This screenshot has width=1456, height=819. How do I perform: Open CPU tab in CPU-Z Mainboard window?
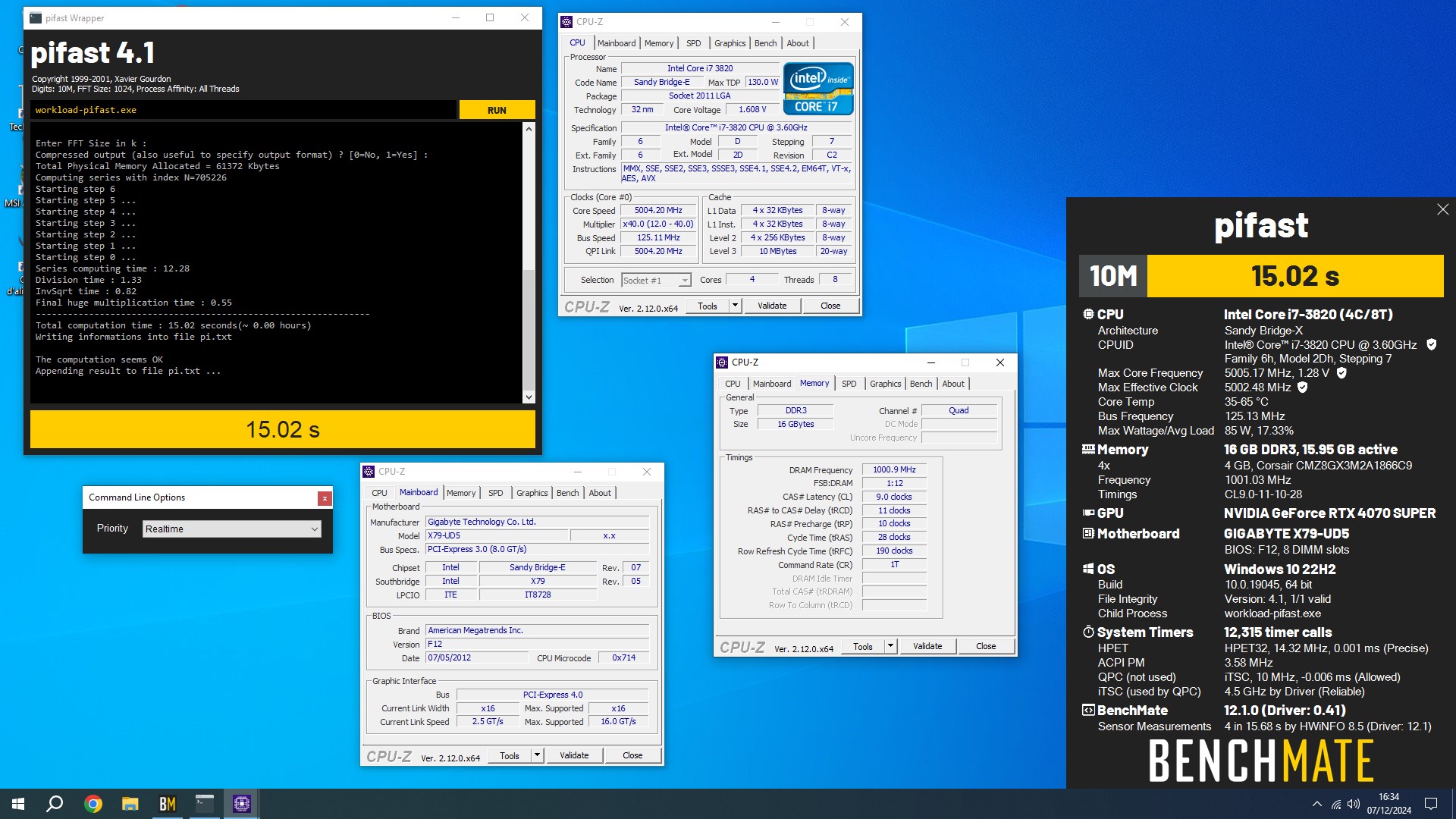coord(379,493)
